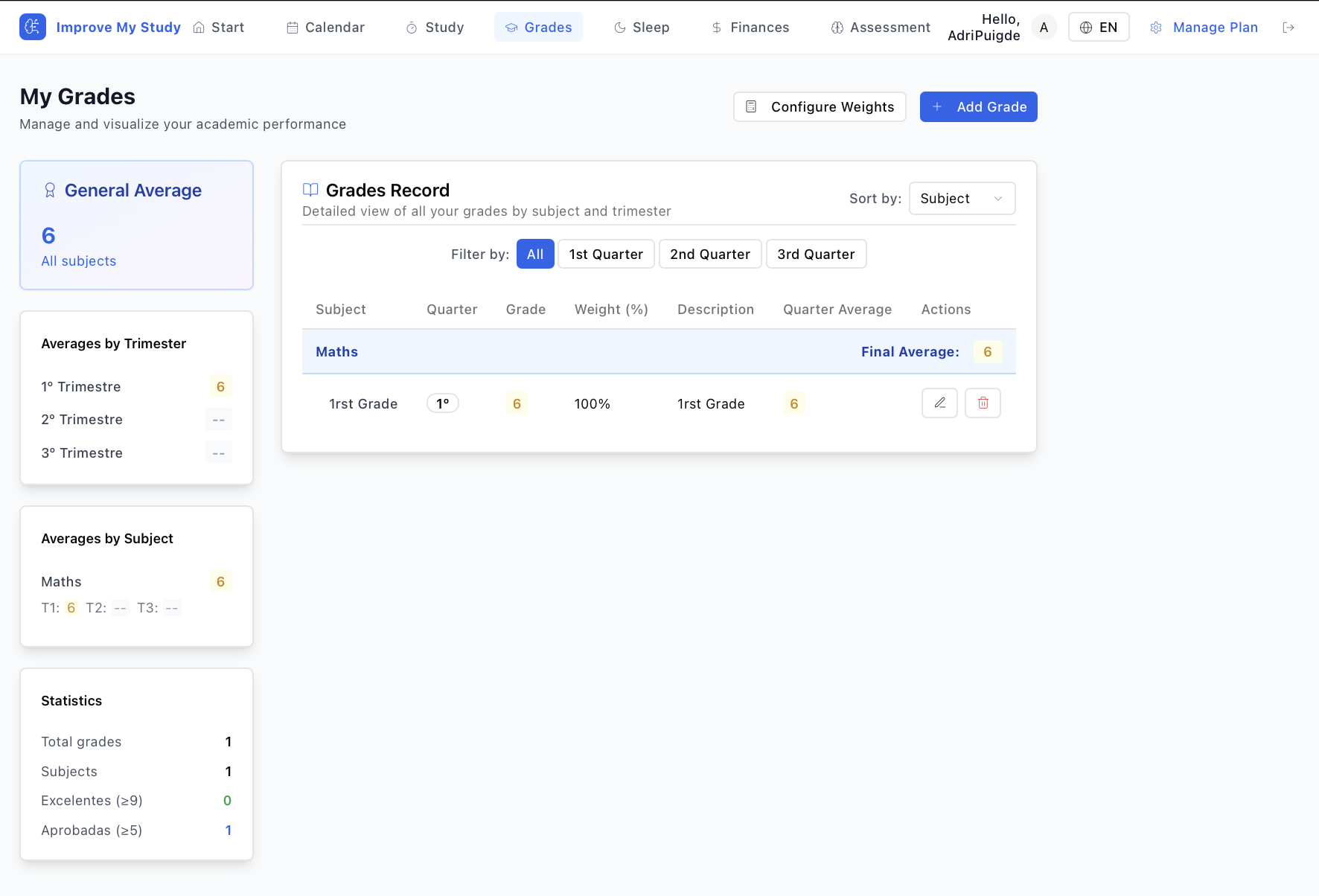Go to the Calendar tab
Viewport: 1319px width, 896px height.
326,28
